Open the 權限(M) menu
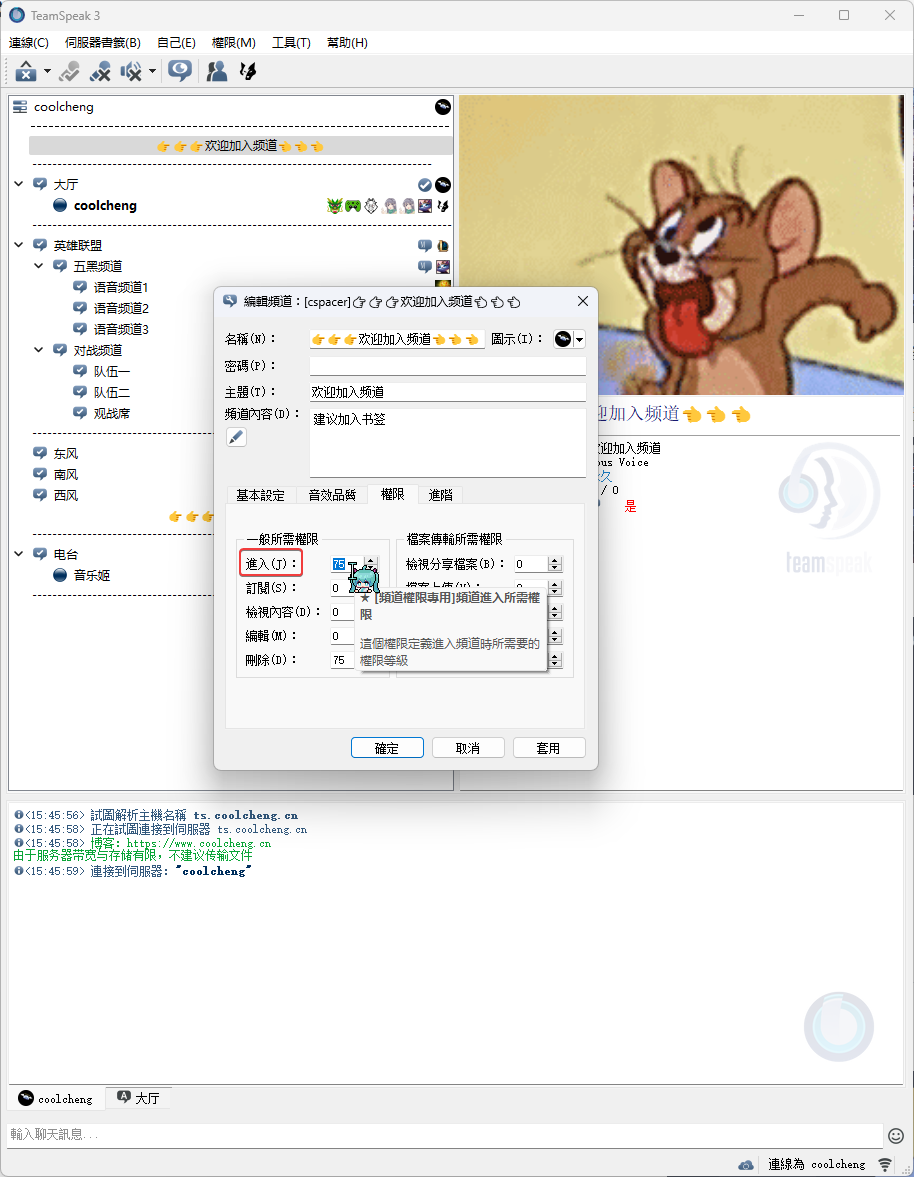This screenshot has height=1177, width=914. [x=233, y=43]
